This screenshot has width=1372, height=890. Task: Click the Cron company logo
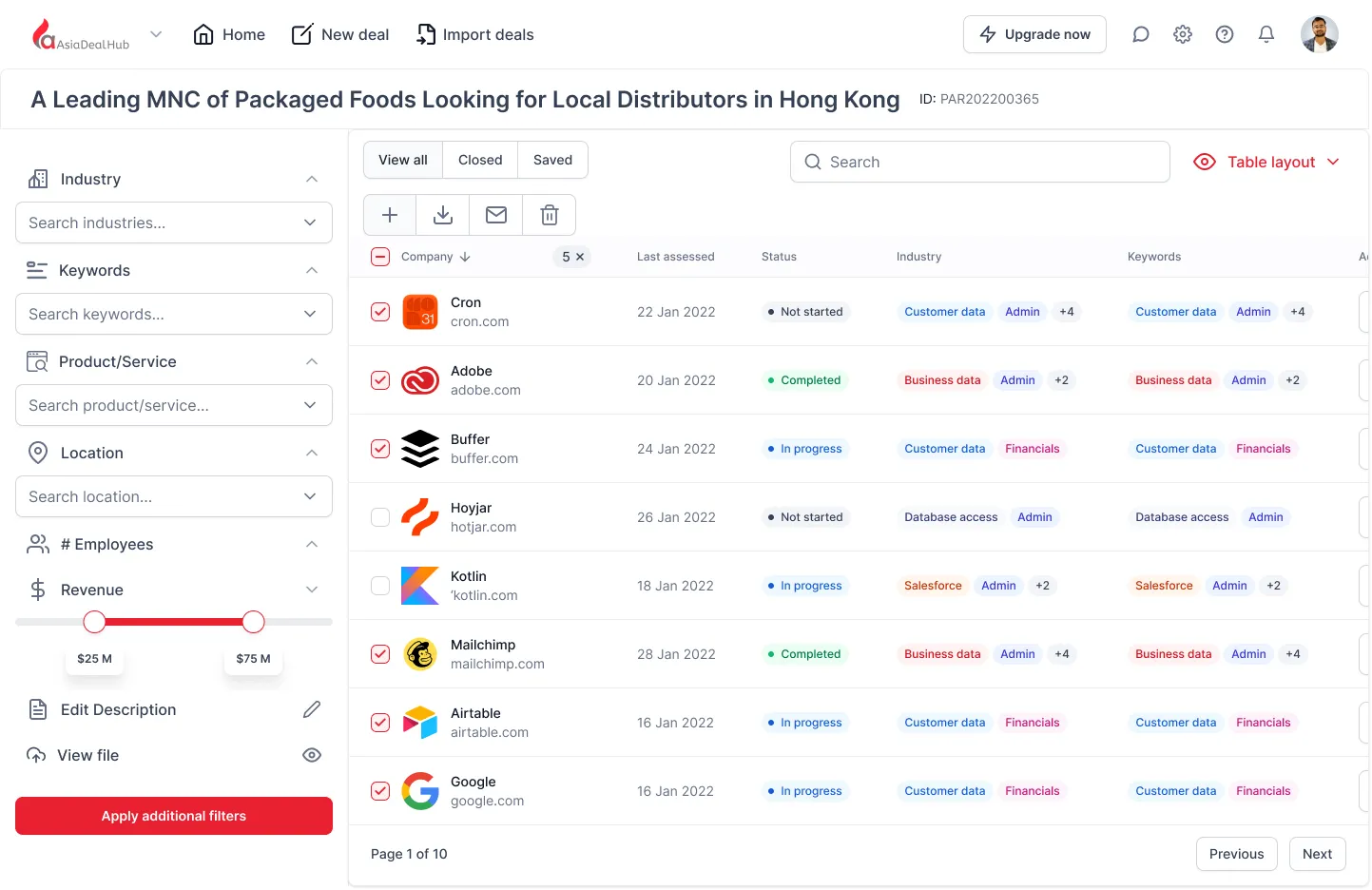pos(420,312)
